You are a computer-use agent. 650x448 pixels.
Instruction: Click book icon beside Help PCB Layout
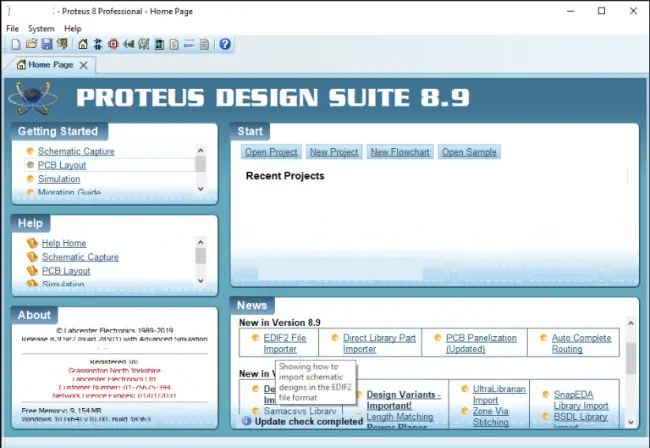click(x=32, y=271)
